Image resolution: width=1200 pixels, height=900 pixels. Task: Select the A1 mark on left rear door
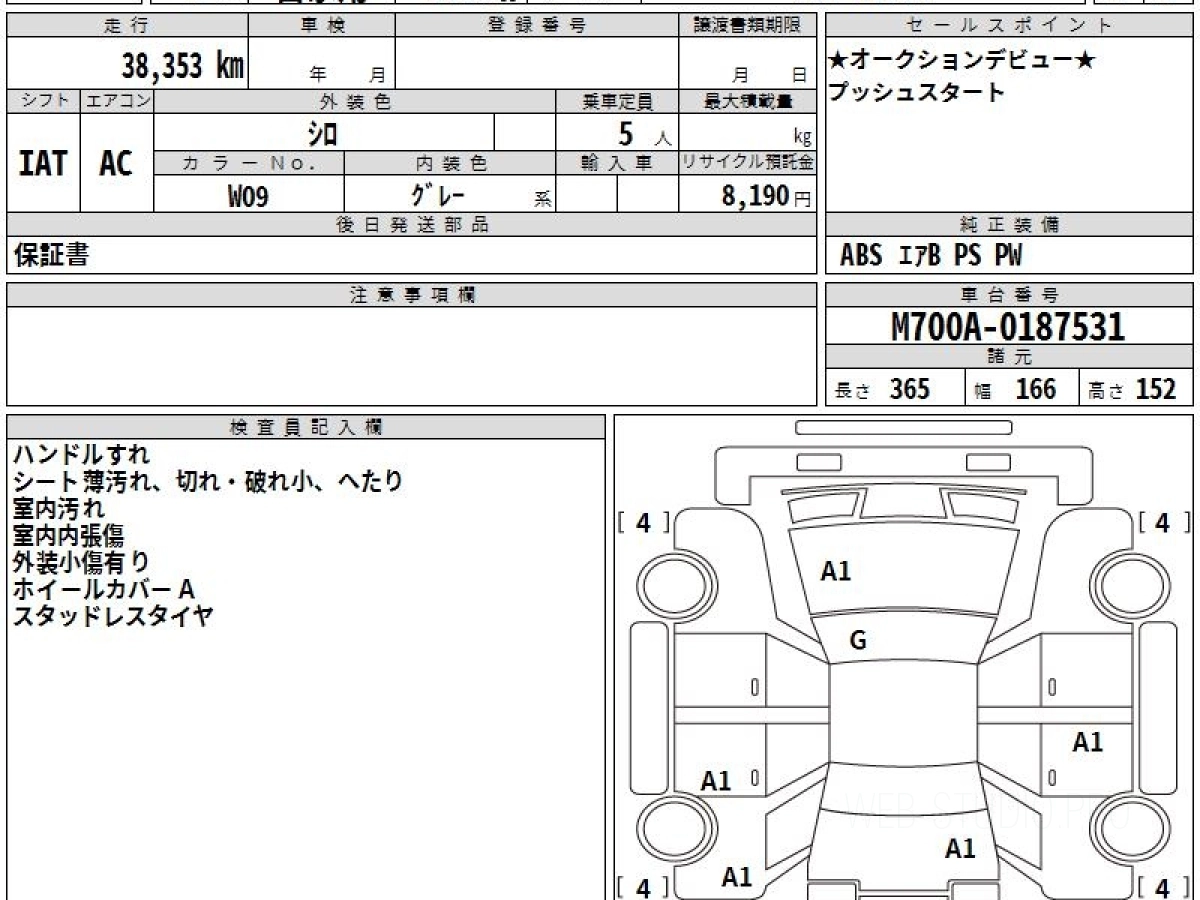coord(716,781)
